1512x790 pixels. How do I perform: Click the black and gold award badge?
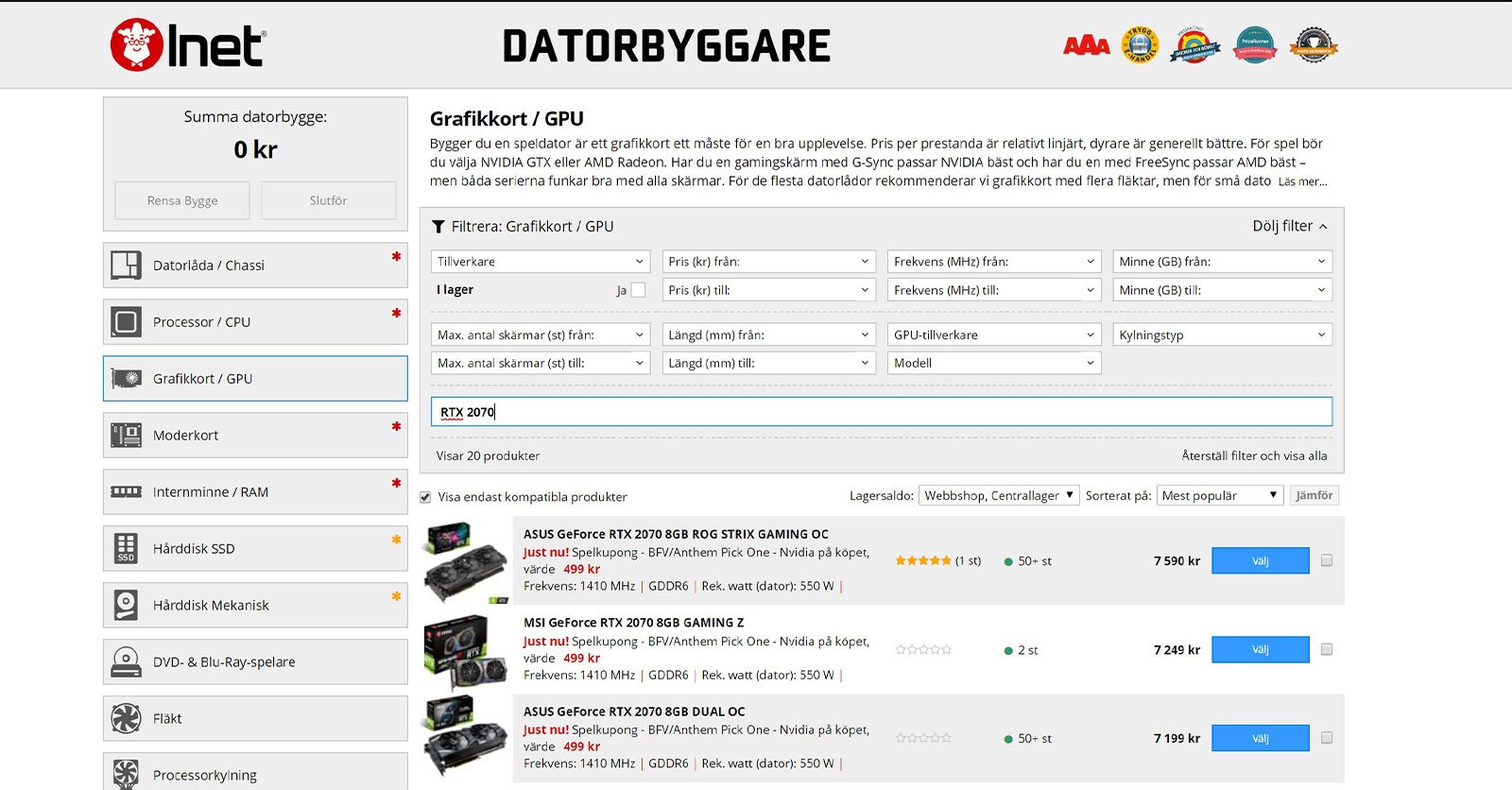click(x=1314, y=45)
